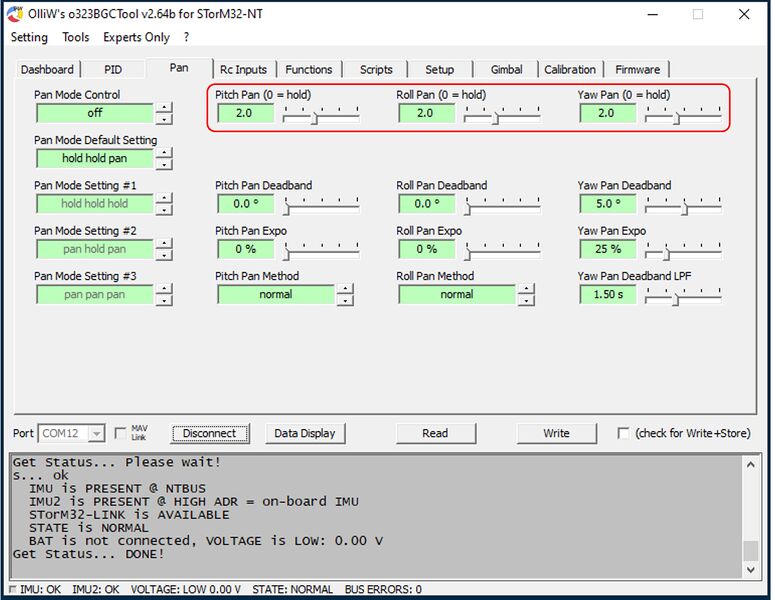Toggle the IMU checkbox in status bar

coord(12,590)
